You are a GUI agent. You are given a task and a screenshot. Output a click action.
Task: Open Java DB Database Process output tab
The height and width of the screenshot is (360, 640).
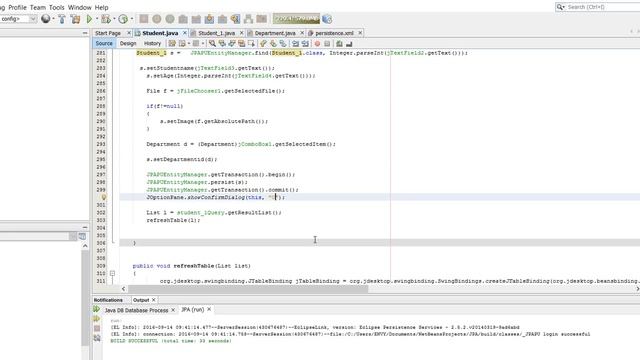pos(136,310)
